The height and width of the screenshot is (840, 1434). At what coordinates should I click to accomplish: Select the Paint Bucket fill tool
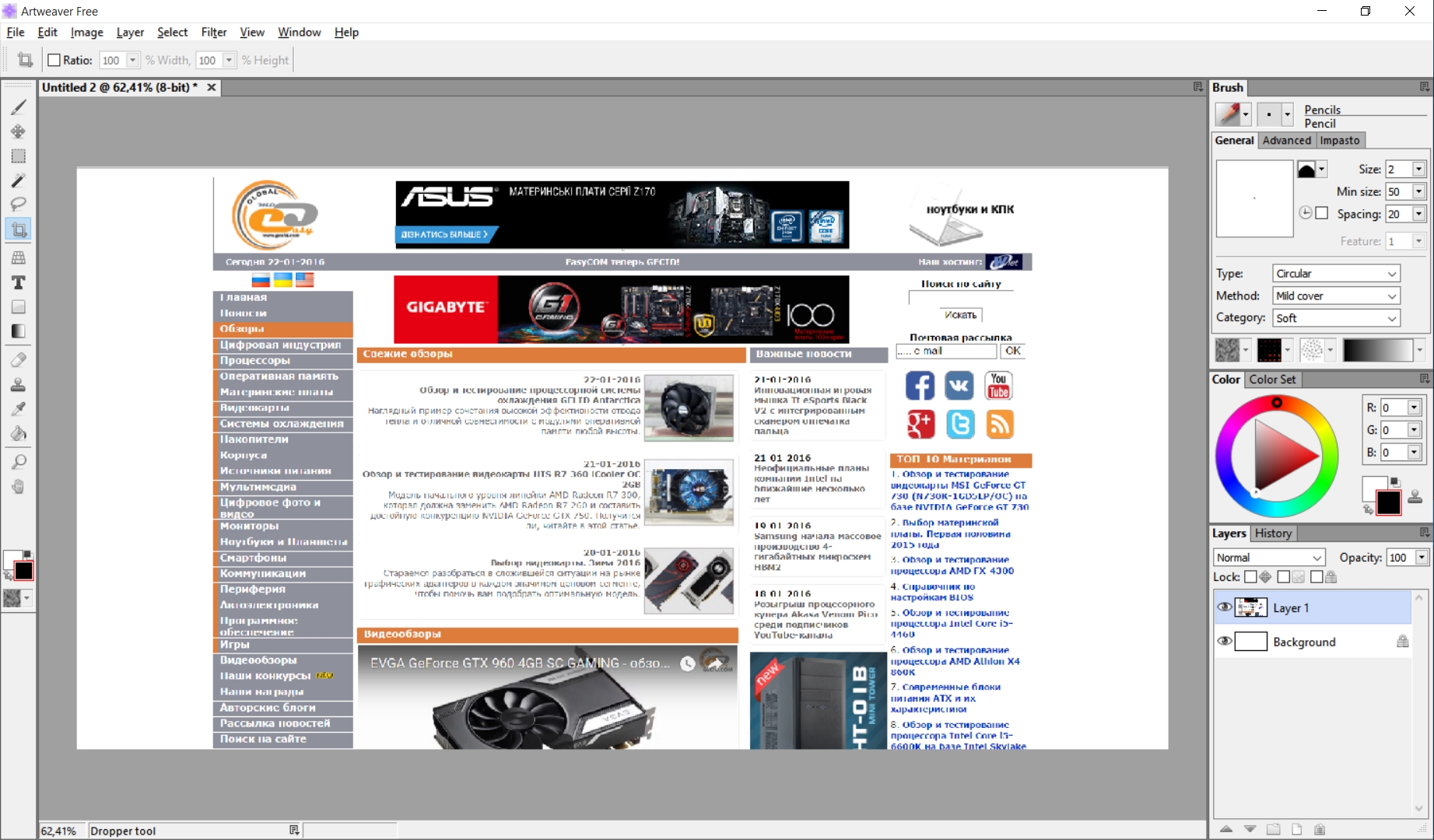pyautogui.click(x=18, y=433)
